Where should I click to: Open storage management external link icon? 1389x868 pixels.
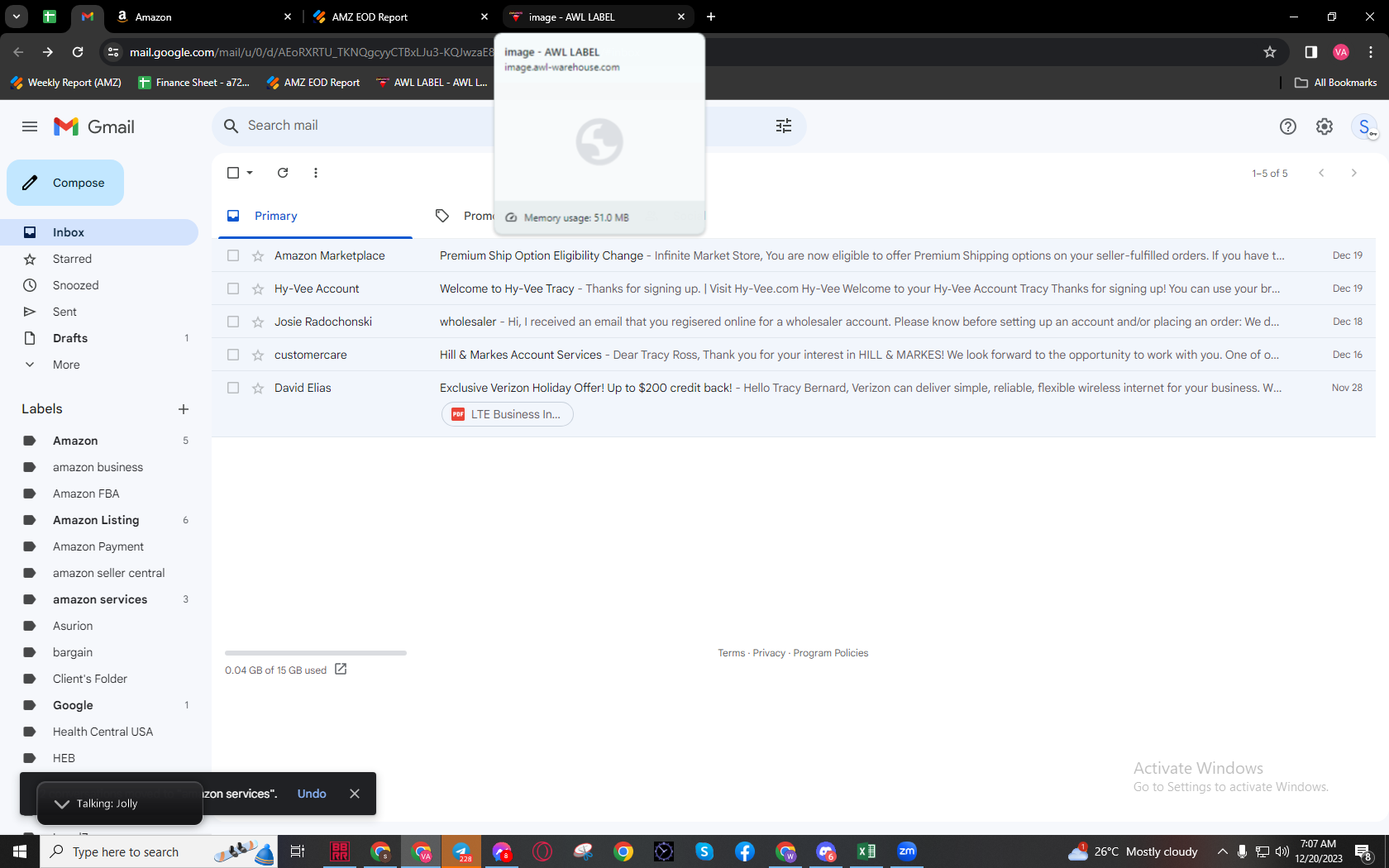(341, 669)
